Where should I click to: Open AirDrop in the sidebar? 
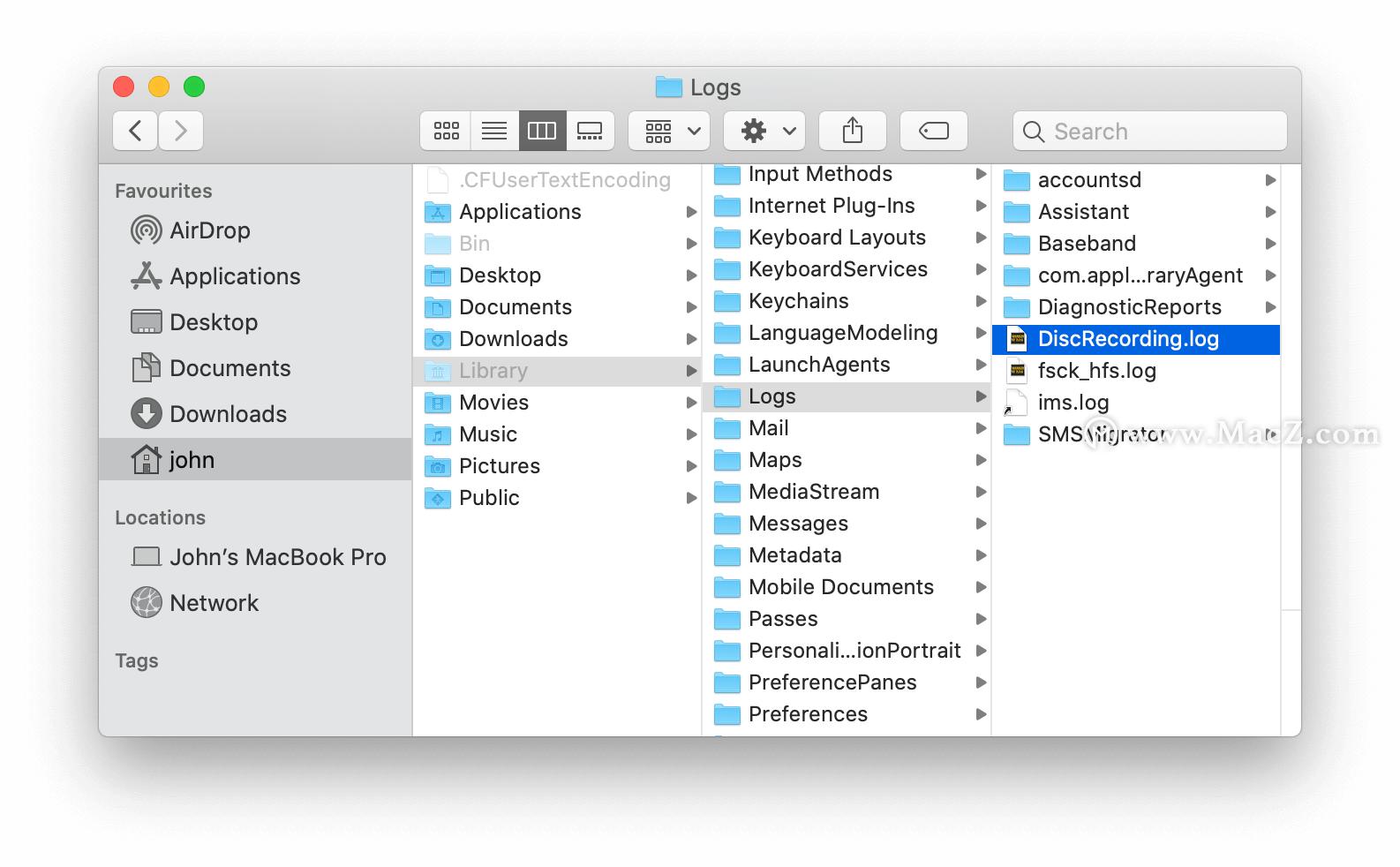[x=255, y=230]
